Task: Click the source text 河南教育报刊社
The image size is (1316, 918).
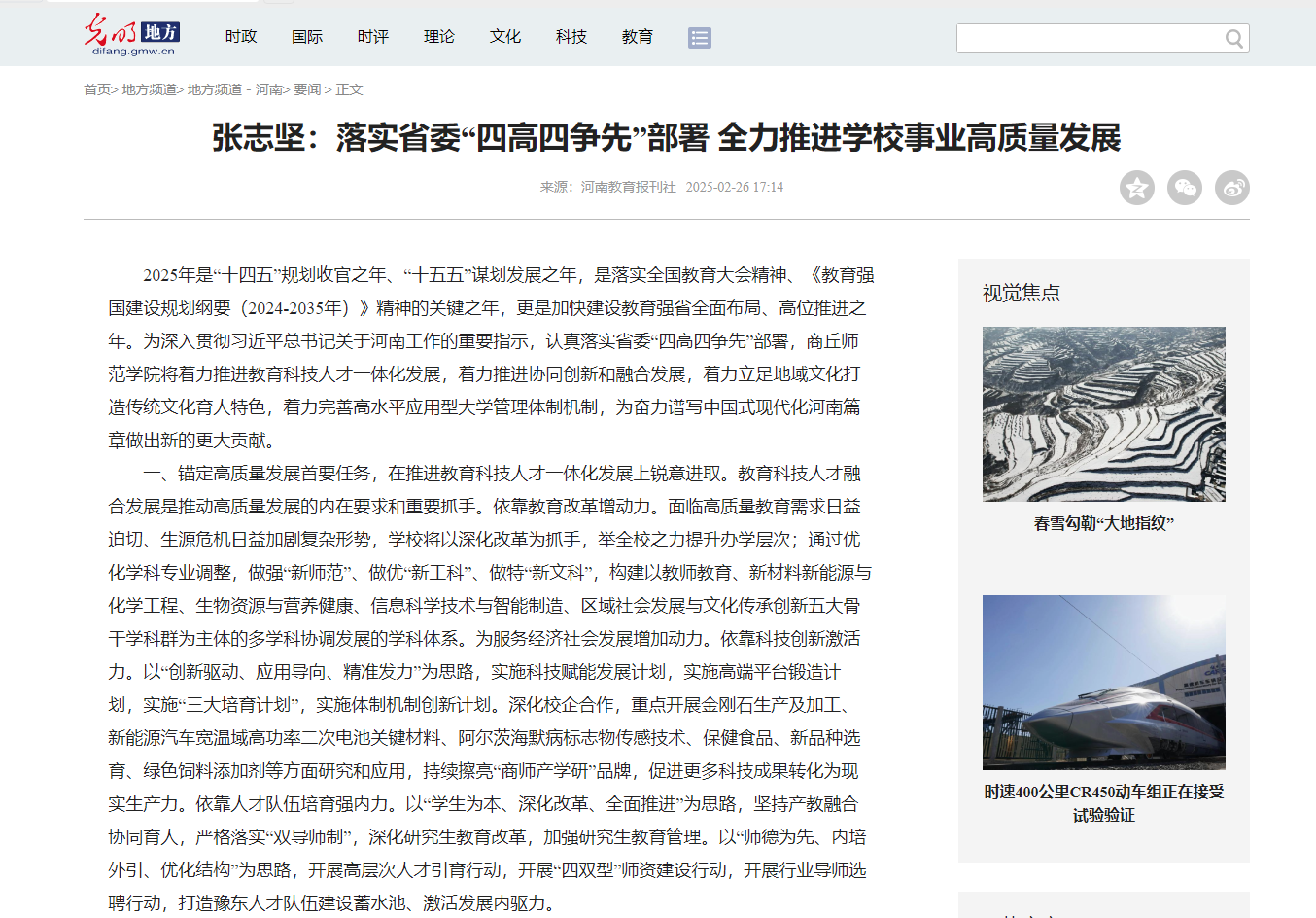Action: point(628,187)
